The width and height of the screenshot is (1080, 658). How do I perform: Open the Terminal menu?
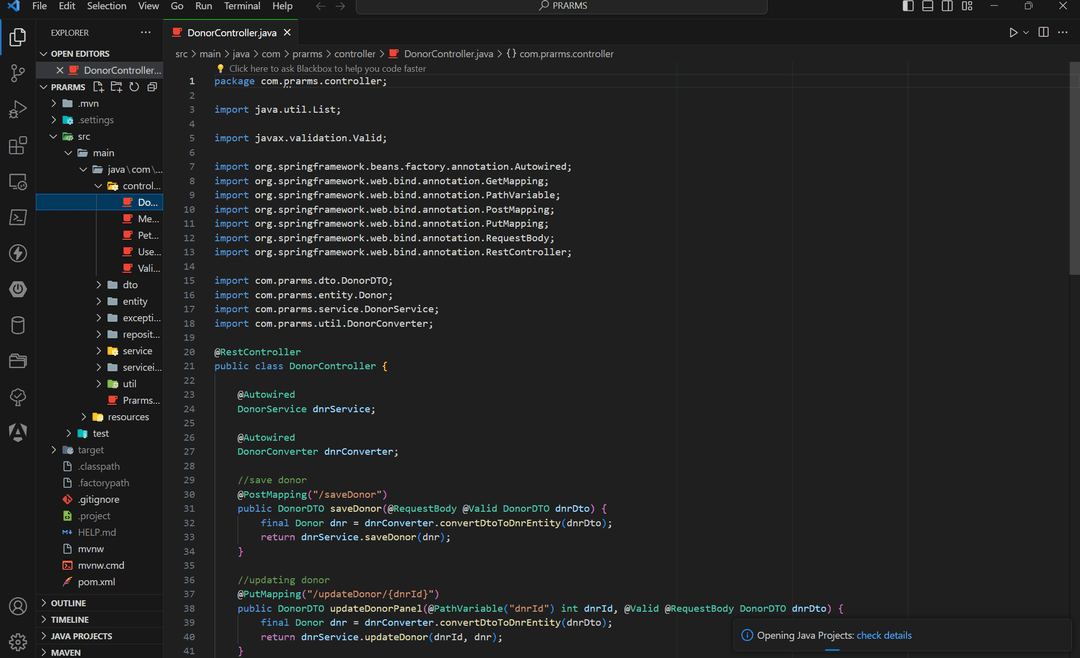[242, 6]
